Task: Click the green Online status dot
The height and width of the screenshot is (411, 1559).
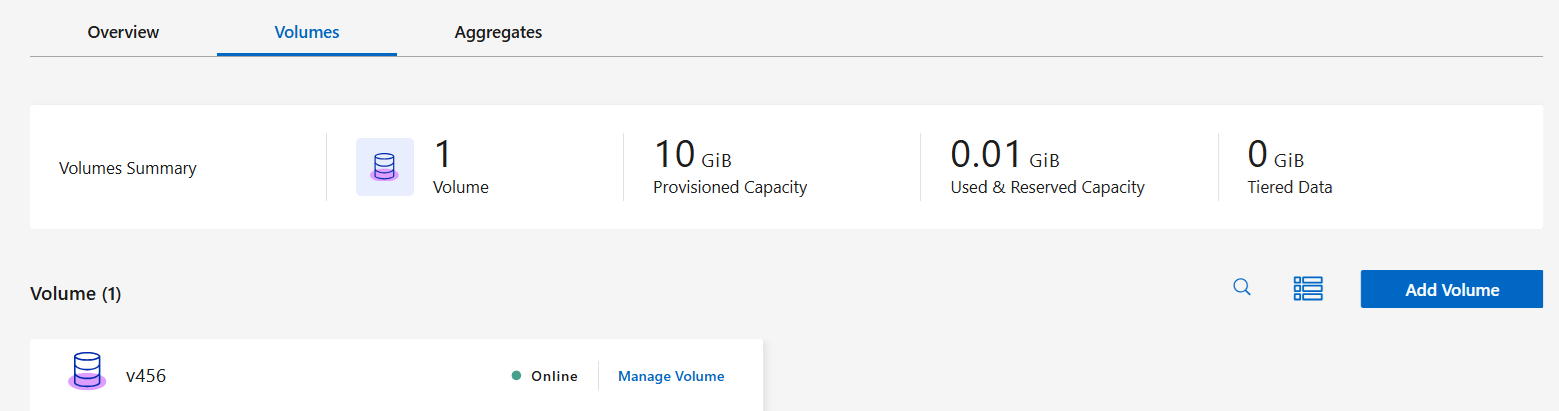Action: (516, 376)
